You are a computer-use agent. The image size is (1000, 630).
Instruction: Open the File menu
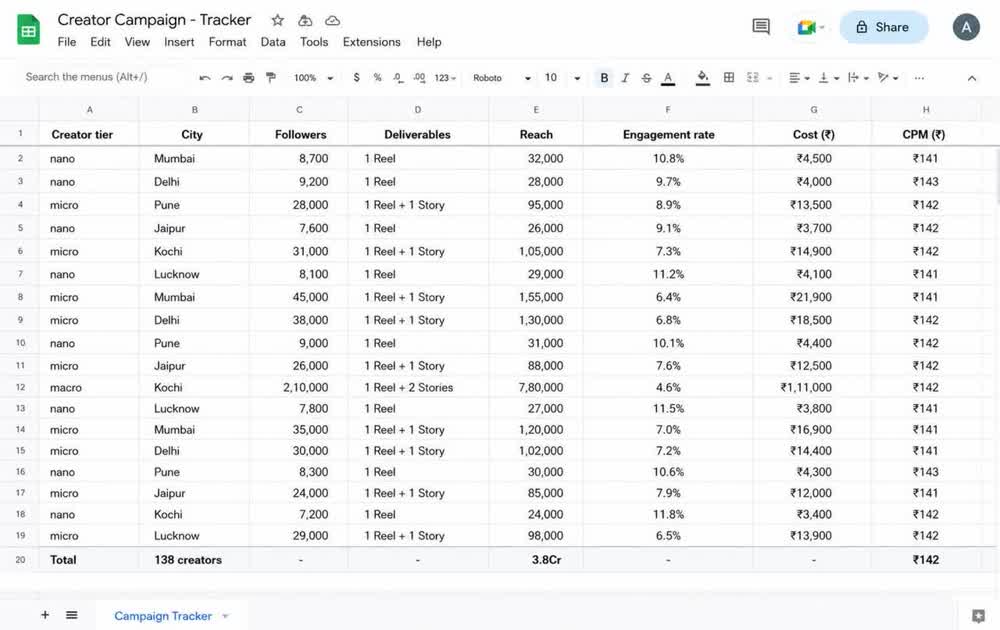click(66, 42)
